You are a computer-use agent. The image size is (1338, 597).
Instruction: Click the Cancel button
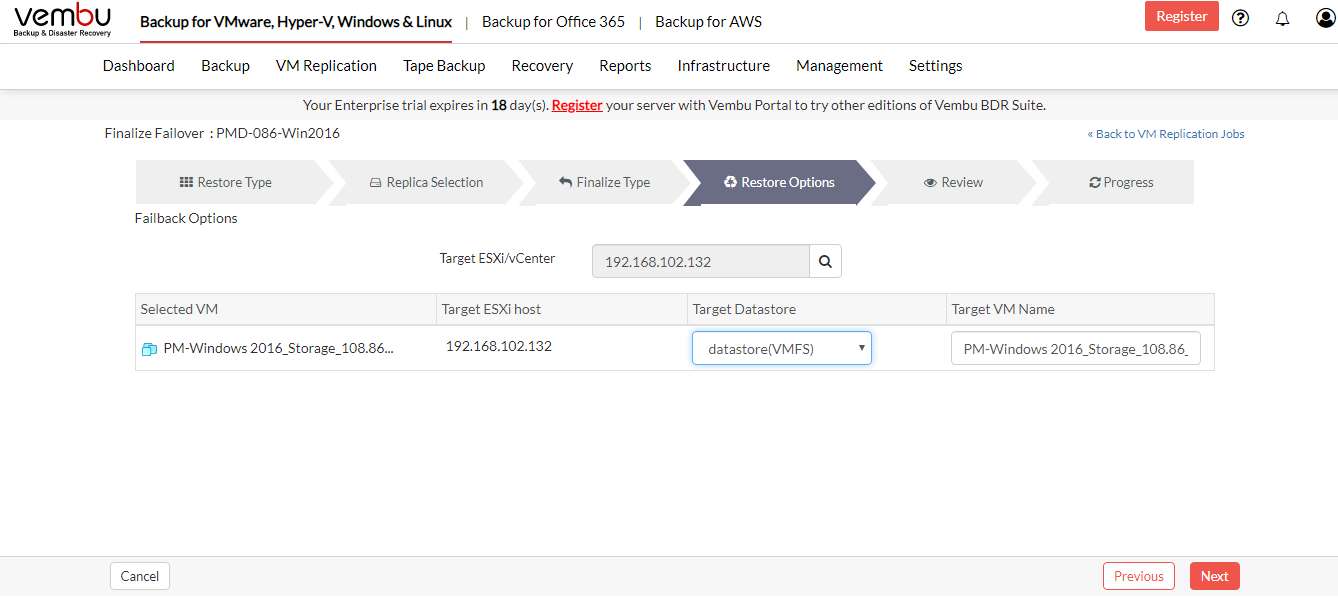click(140, 576)
